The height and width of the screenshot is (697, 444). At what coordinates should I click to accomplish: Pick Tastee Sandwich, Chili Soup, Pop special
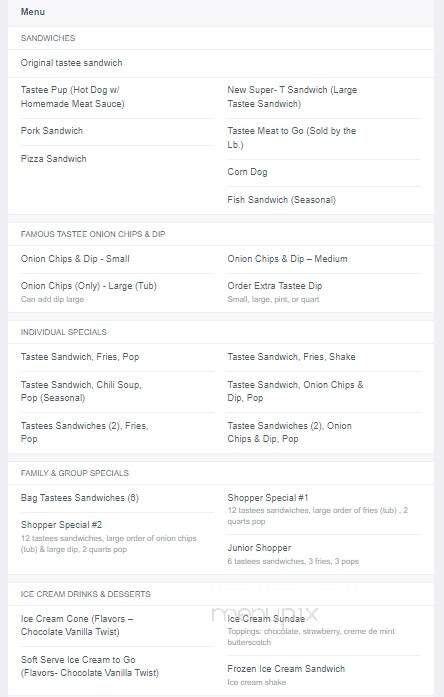tap(81, 391)
